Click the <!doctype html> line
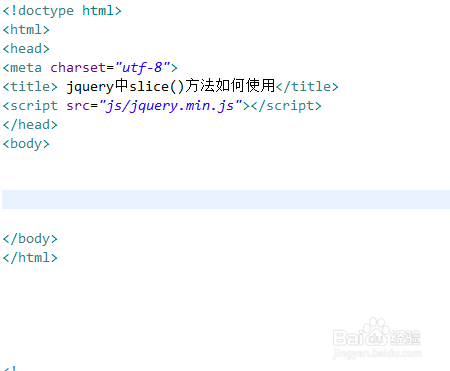The width and height of the screenshot is (450, 371). (x=62, y=11)
